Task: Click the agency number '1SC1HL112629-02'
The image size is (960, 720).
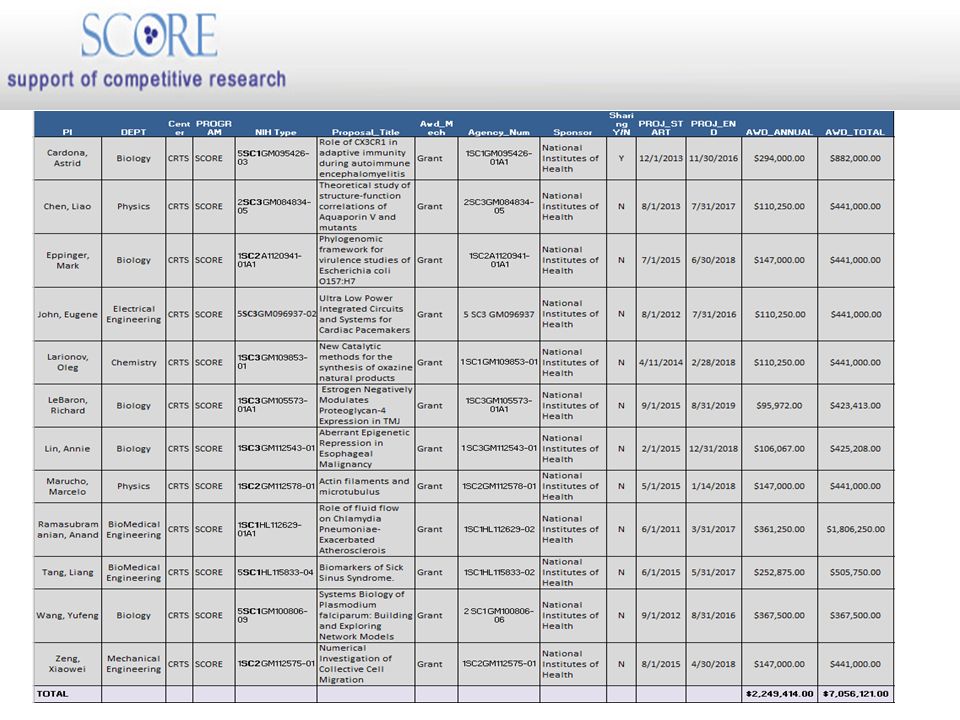Action: click(498, 529)
